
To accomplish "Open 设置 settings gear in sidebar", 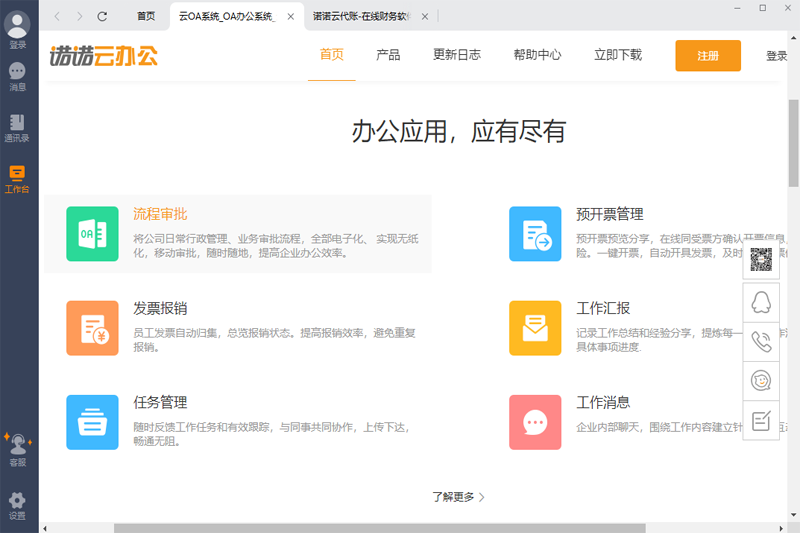I will pos(17,504).
